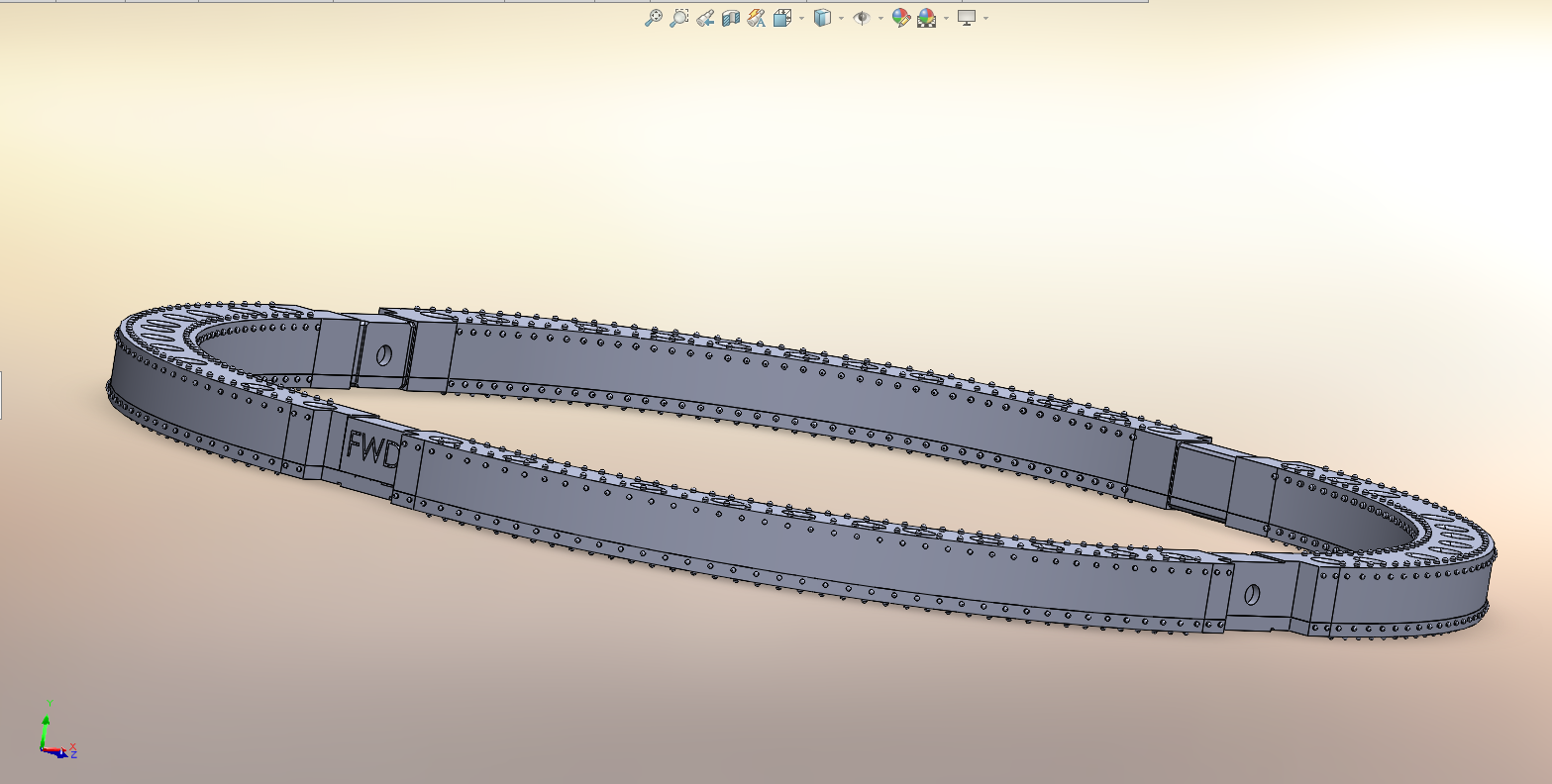The width and height of the screenshot is (1552, 784).
Task: Open the View Settings dropdown arrow
Action: coord(985,18)
